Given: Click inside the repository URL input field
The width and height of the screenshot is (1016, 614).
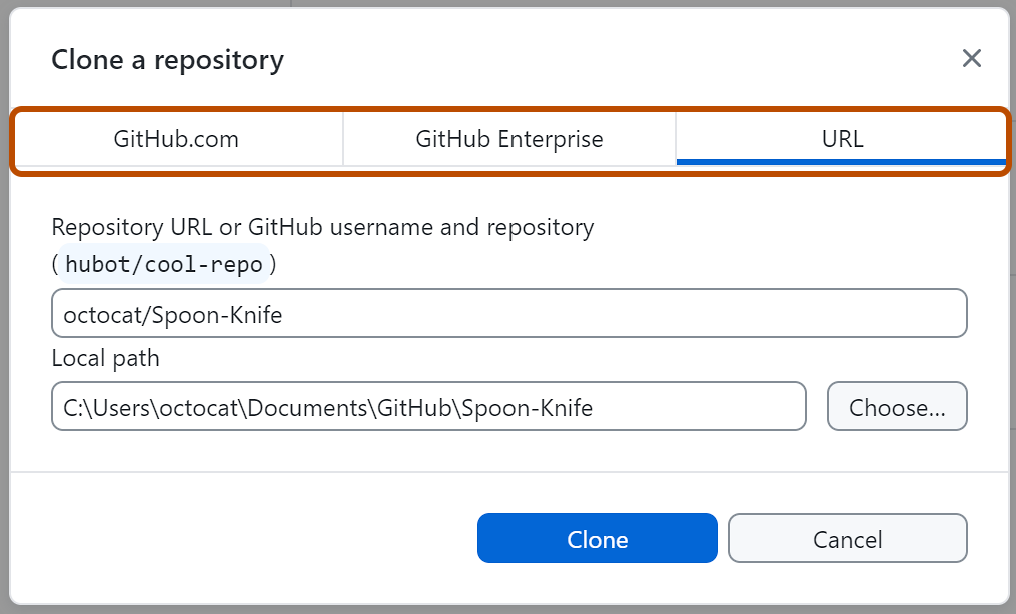Looking at the screenshot, I should [x=509, y=312].
